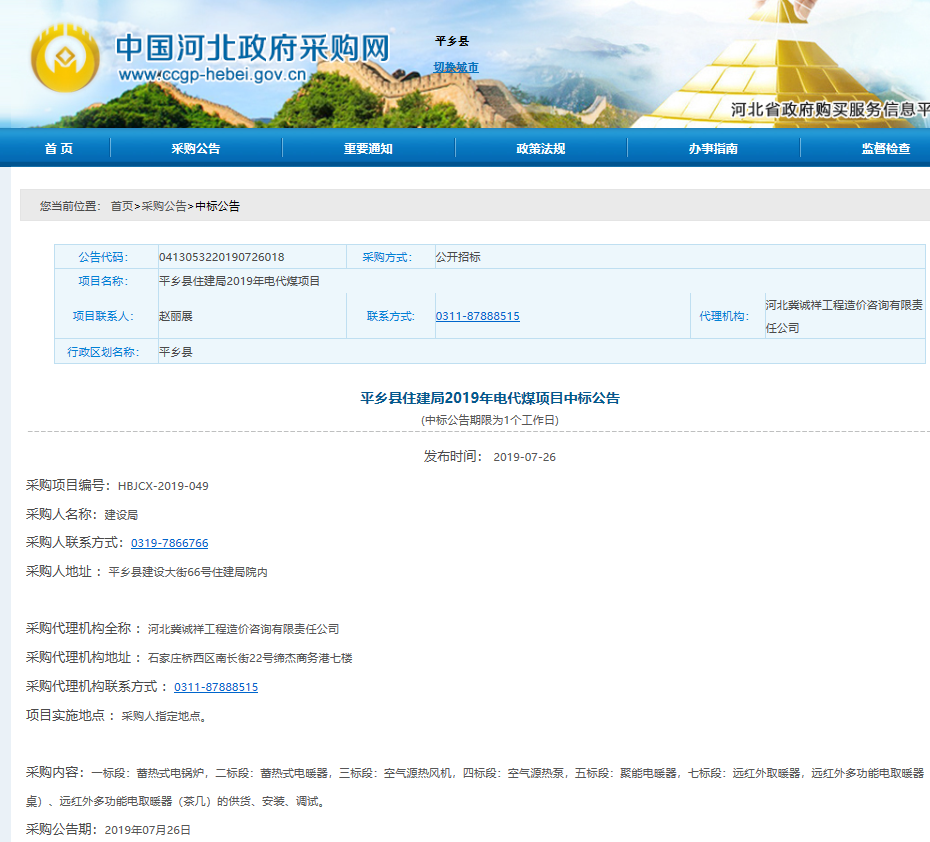
Task: Click the 中国河北政府采购网 site title
Action: point(252,46)
